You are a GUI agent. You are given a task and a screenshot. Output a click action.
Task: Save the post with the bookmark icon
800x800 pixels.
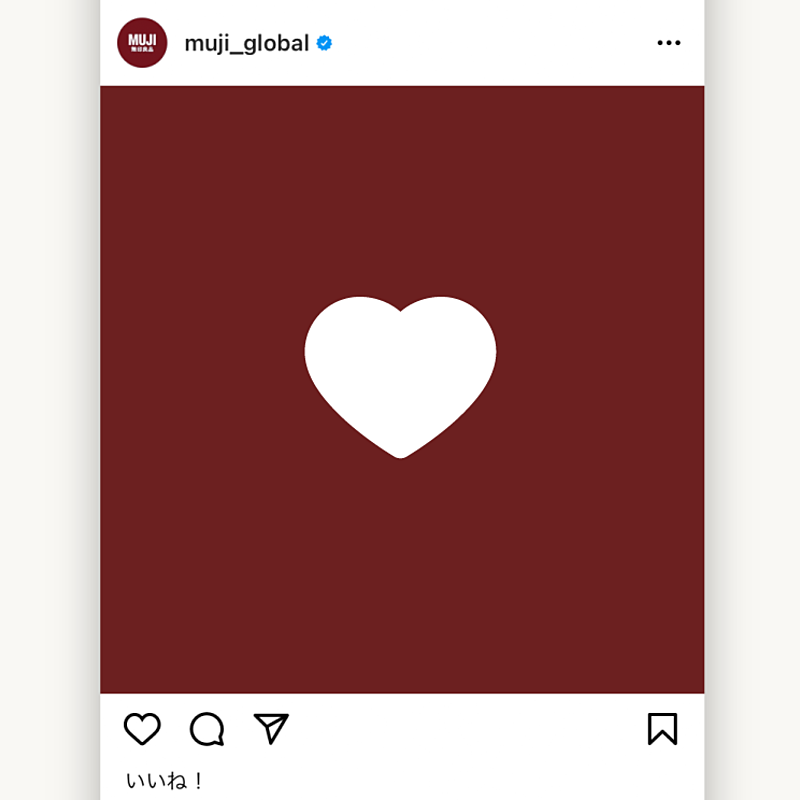[x=662, y=729]
